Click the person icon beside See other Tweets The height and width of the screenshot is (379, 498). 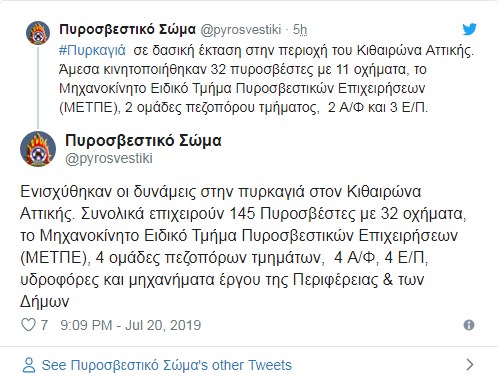pos(29,365)
